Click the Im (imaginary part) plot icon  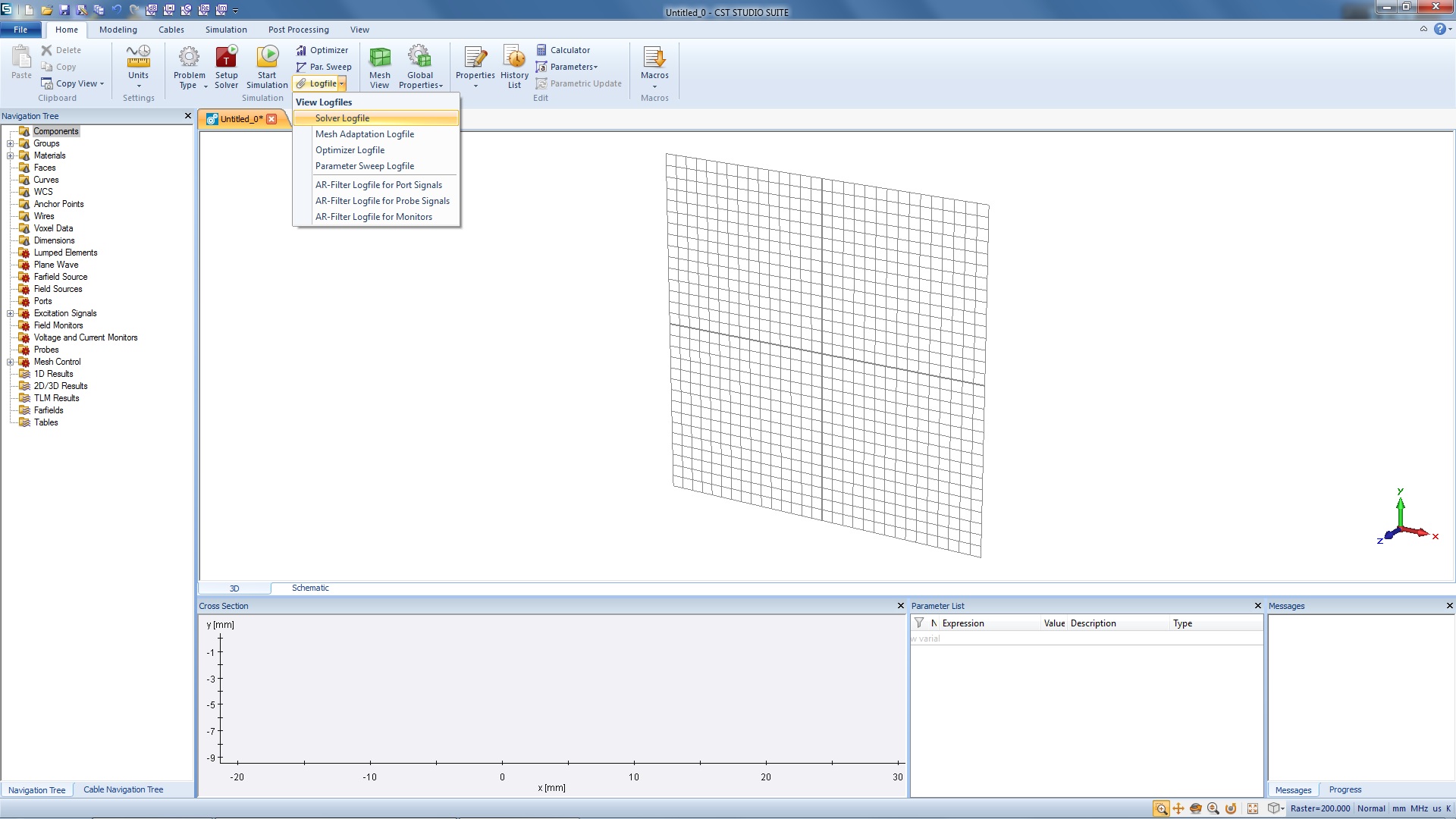[x=221, y=10]
